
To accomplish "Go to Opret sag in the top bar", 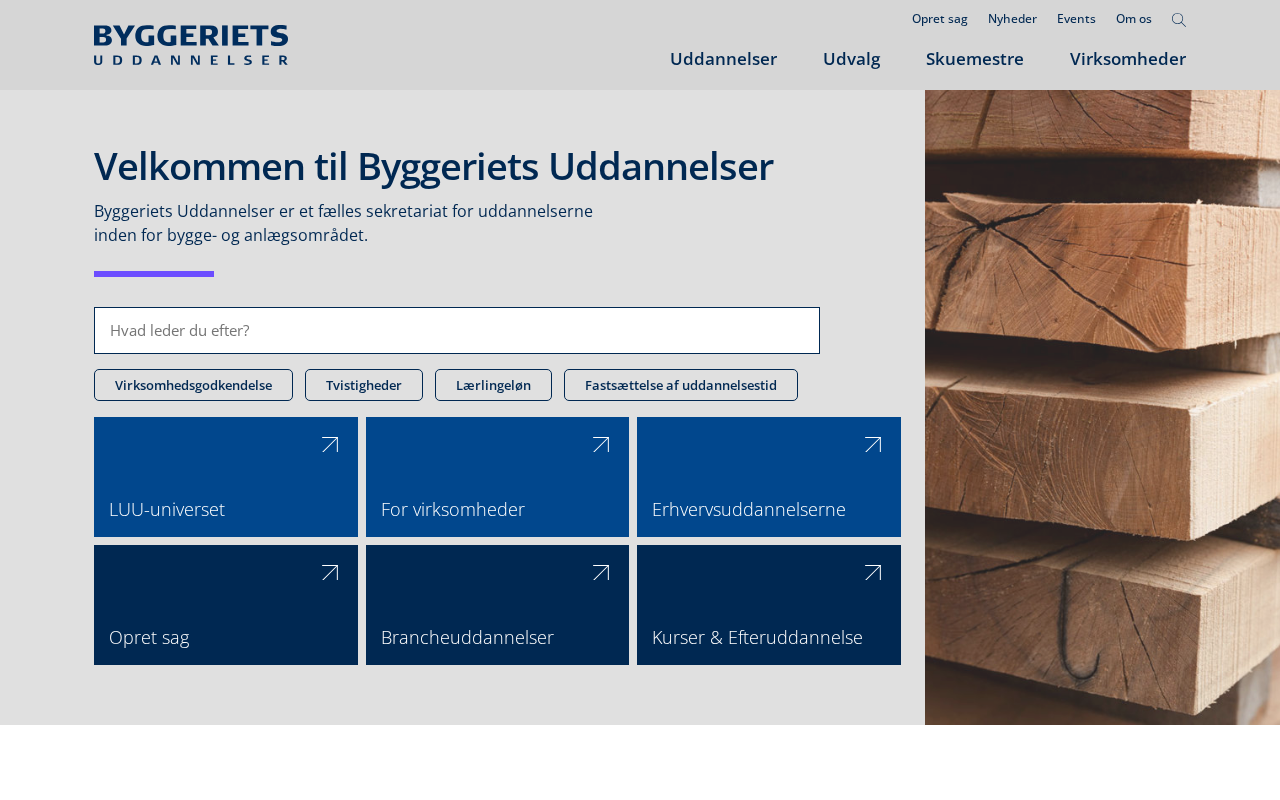I will (940, 19).
